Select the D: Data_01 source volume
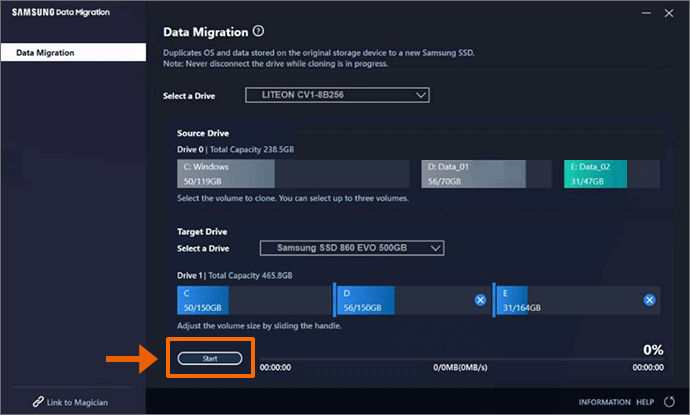 tap(486, 174)
